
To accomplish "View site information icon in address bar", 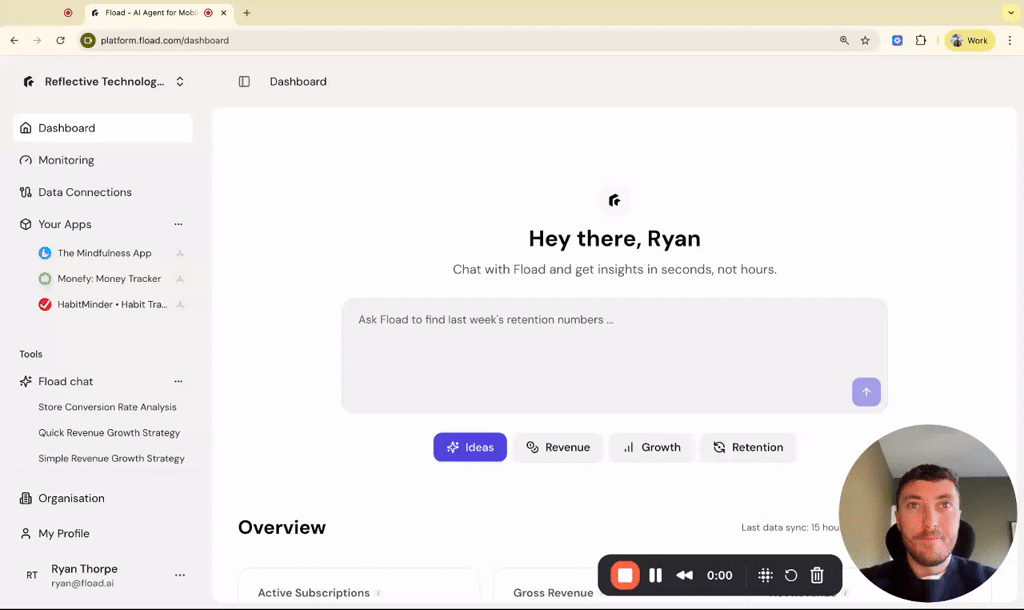I will tap(88, 40).
